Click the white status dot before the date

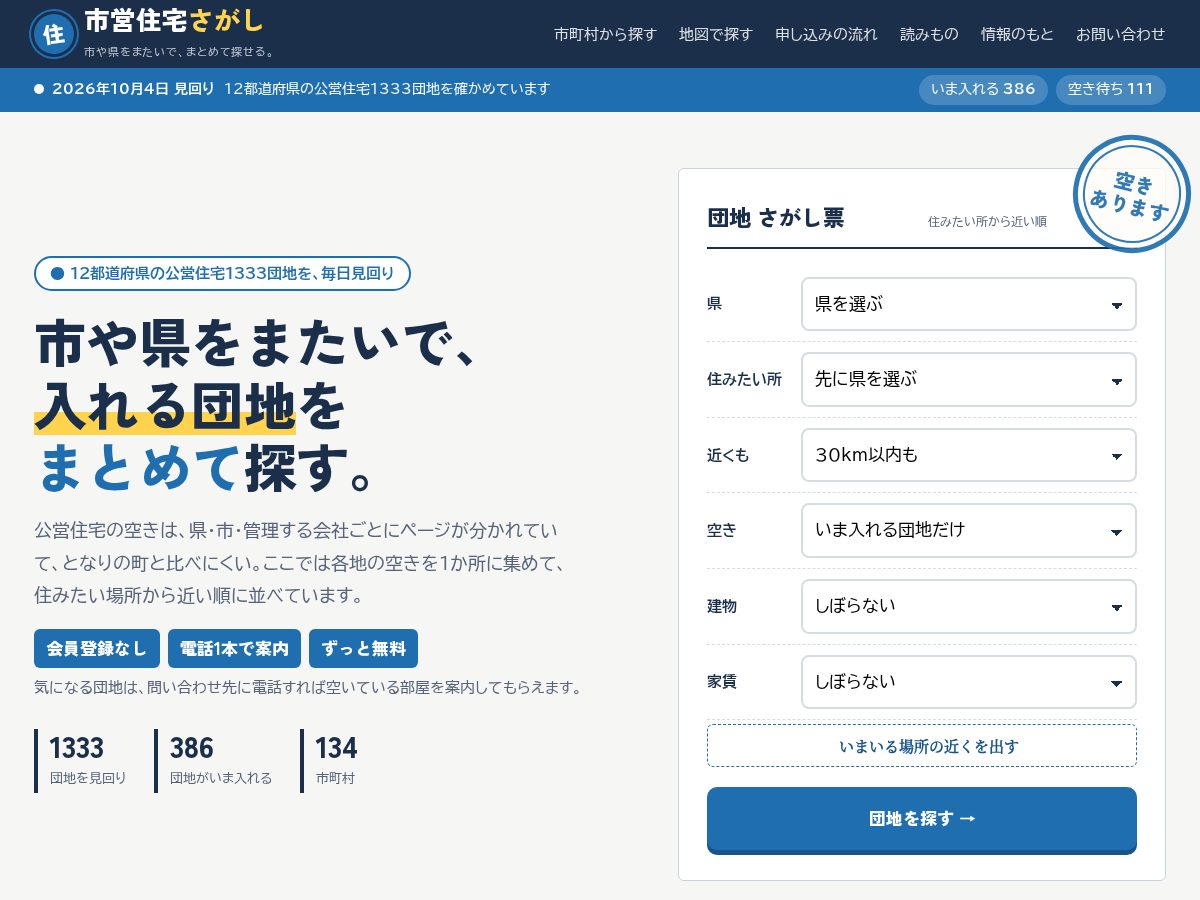point(39,89)
